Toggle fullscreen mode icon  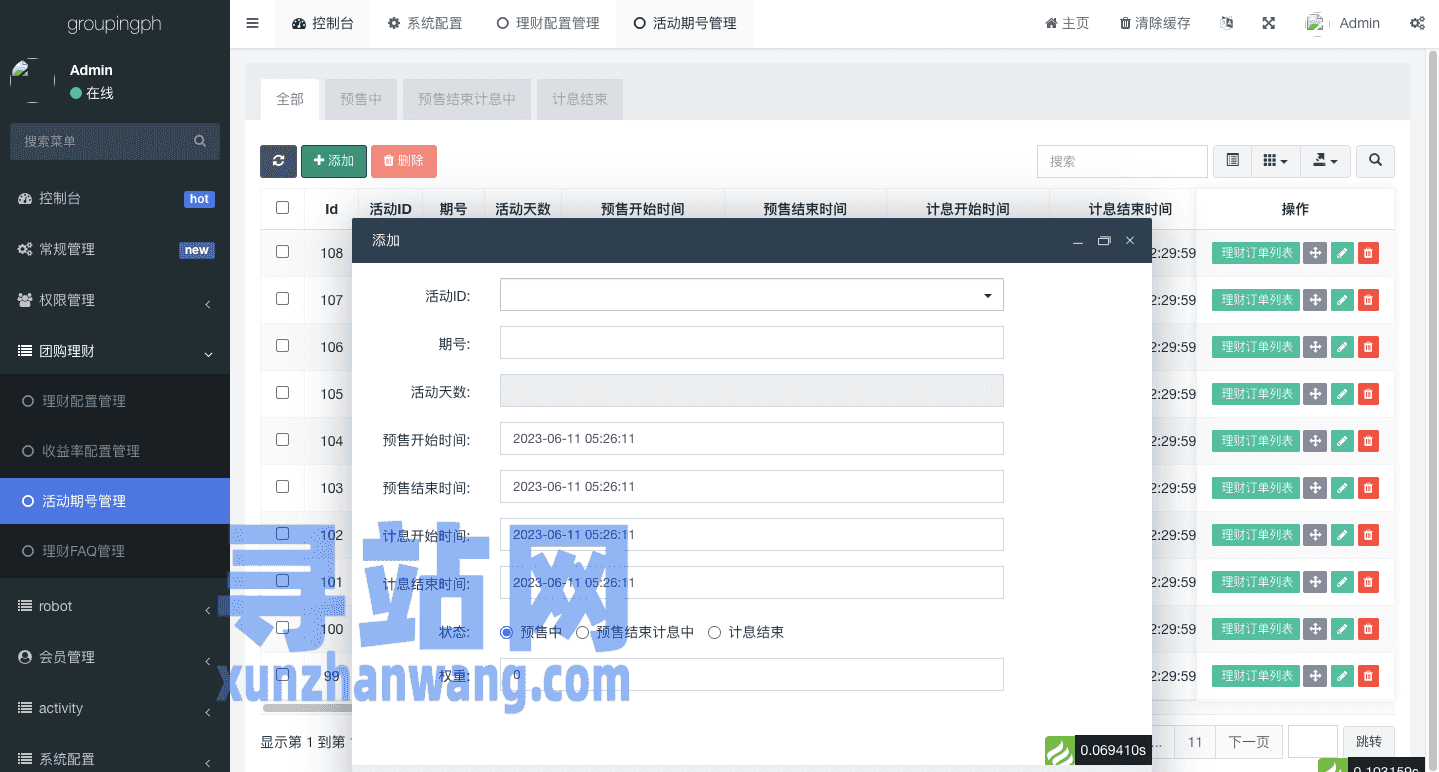pyautogui.click(x=1268, y=23)
